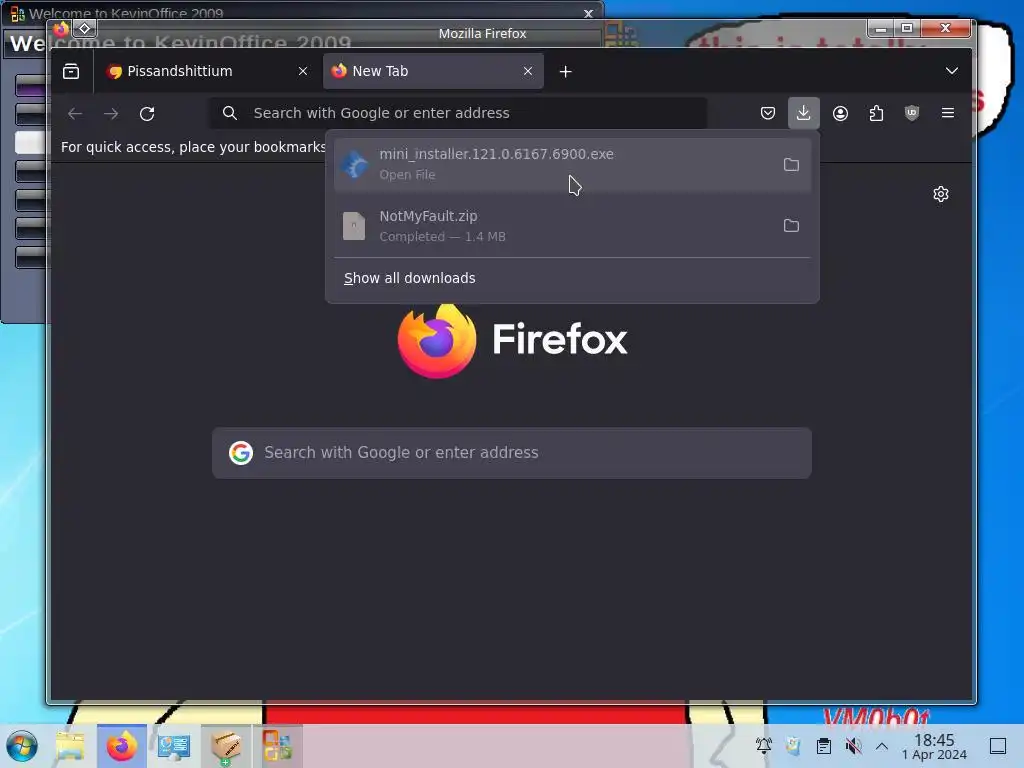1024x768 pixels.
Task: Show mini_installer exe in folder
Action: point(791,164)
